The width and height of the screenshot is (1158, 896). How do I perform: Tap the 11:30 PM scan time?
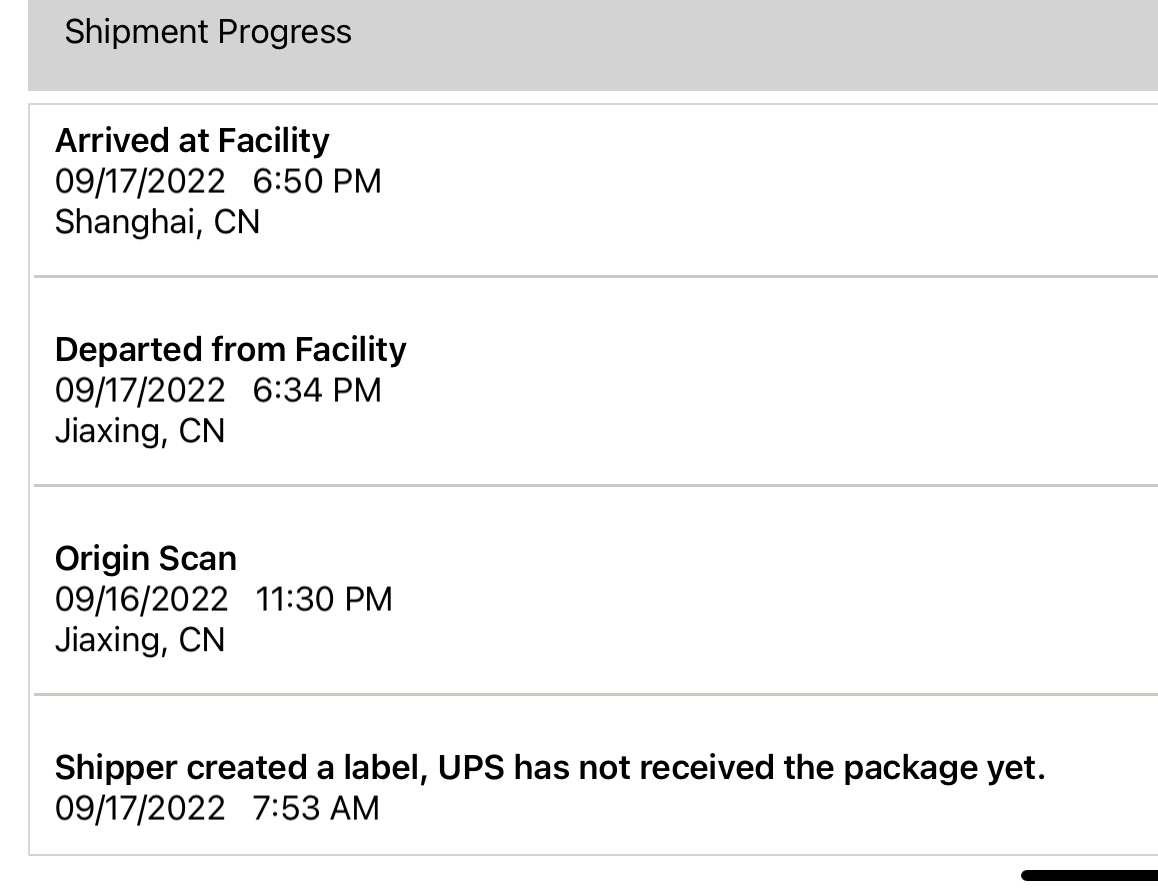(324, 599)
